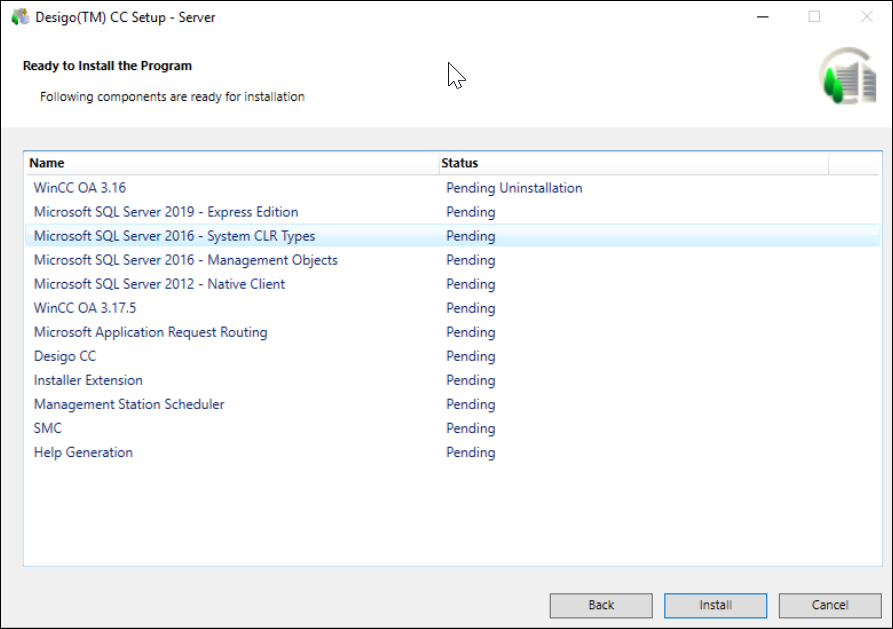Screen dimensions: 893x629
Task: Highlight the Installer Extension entry
Action: [x=88, y=380]
